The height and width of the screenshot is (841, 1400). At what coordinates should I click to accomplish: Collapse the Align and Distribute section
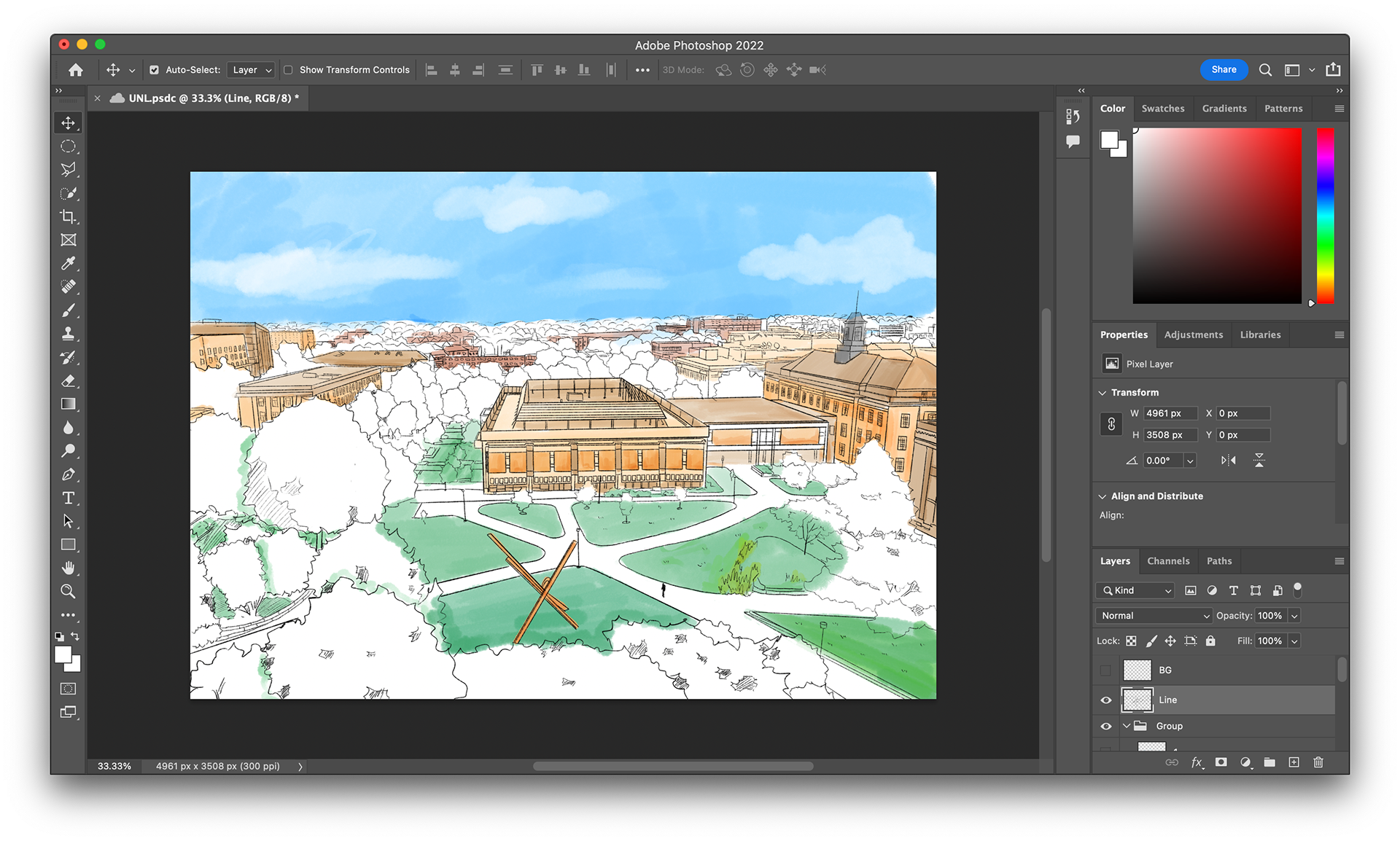[1102, 496]
